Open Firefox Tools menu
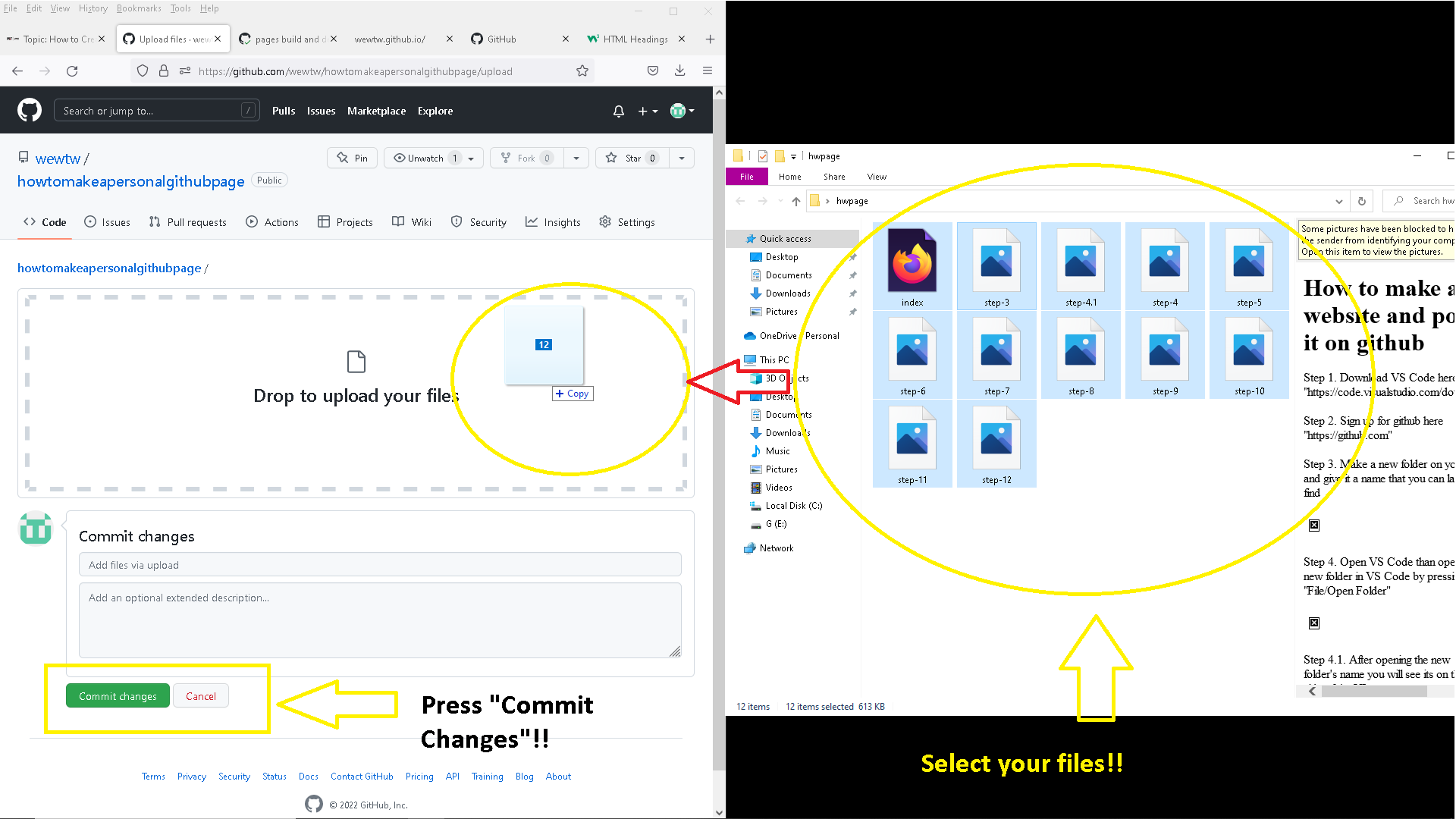Screen dimensions: 1456x819 180,8
